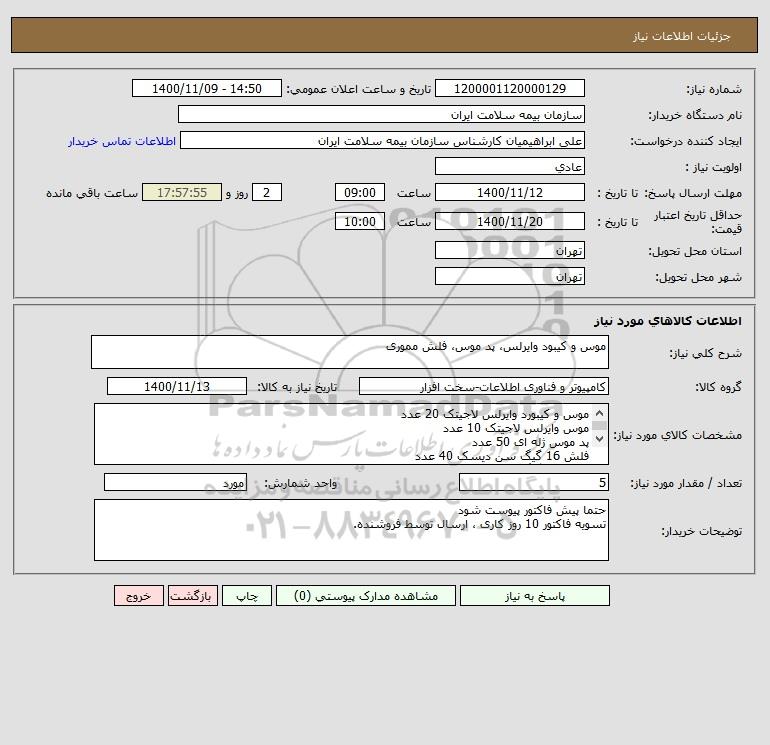
Task: Click quantity field showing 5
Action: pyautogui.click(x=534, y=482)
